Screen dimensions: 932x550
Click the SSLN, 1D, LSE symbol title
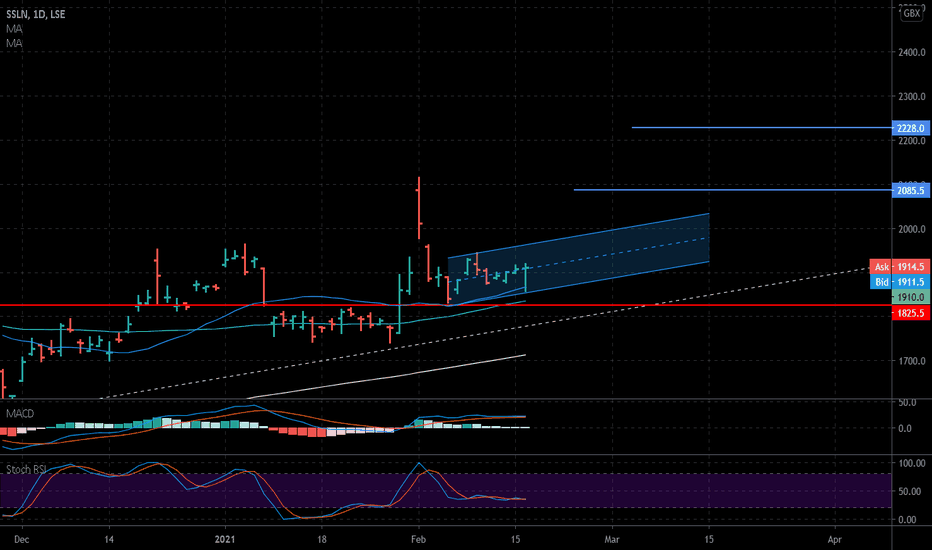click(36, 14)
